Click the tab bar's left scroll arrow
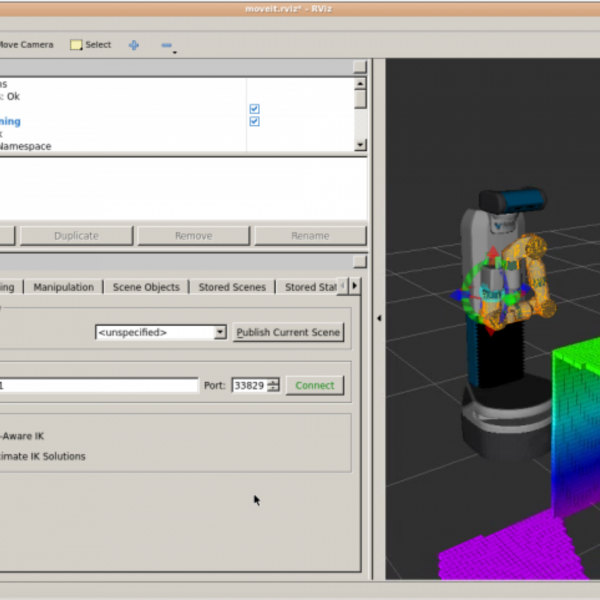600x600 pixels. 343,285
